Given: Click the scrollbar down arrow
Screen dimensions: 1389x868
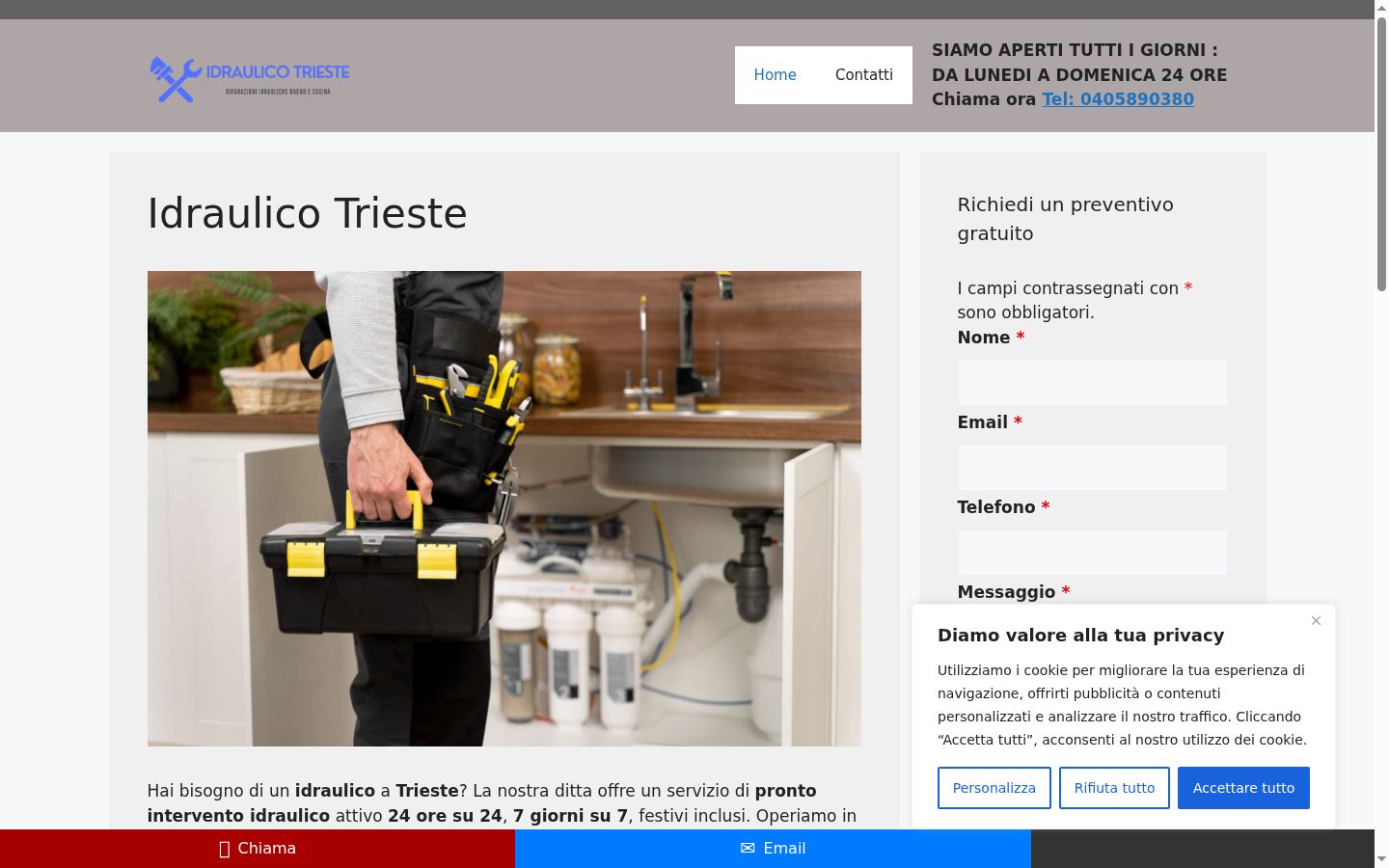Looking at the screenshot, I should click(x=1381, y=859).
